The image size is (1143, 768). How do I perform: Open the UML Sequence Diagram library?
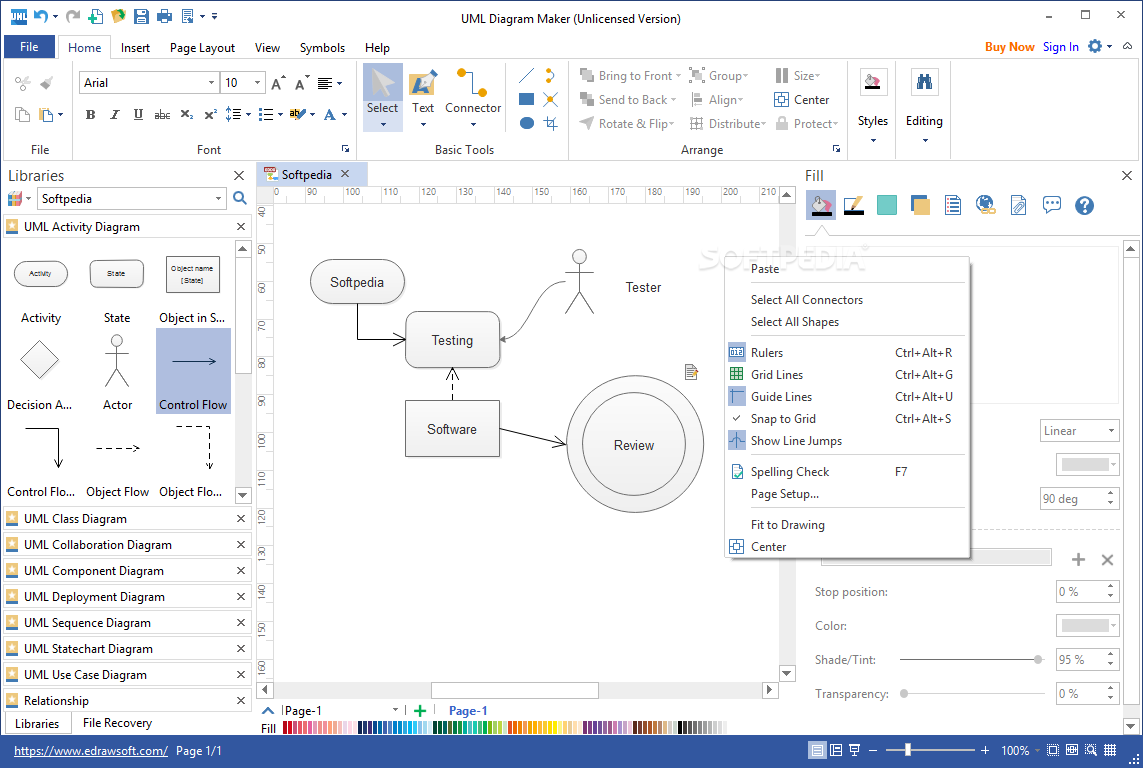point(87,623)
